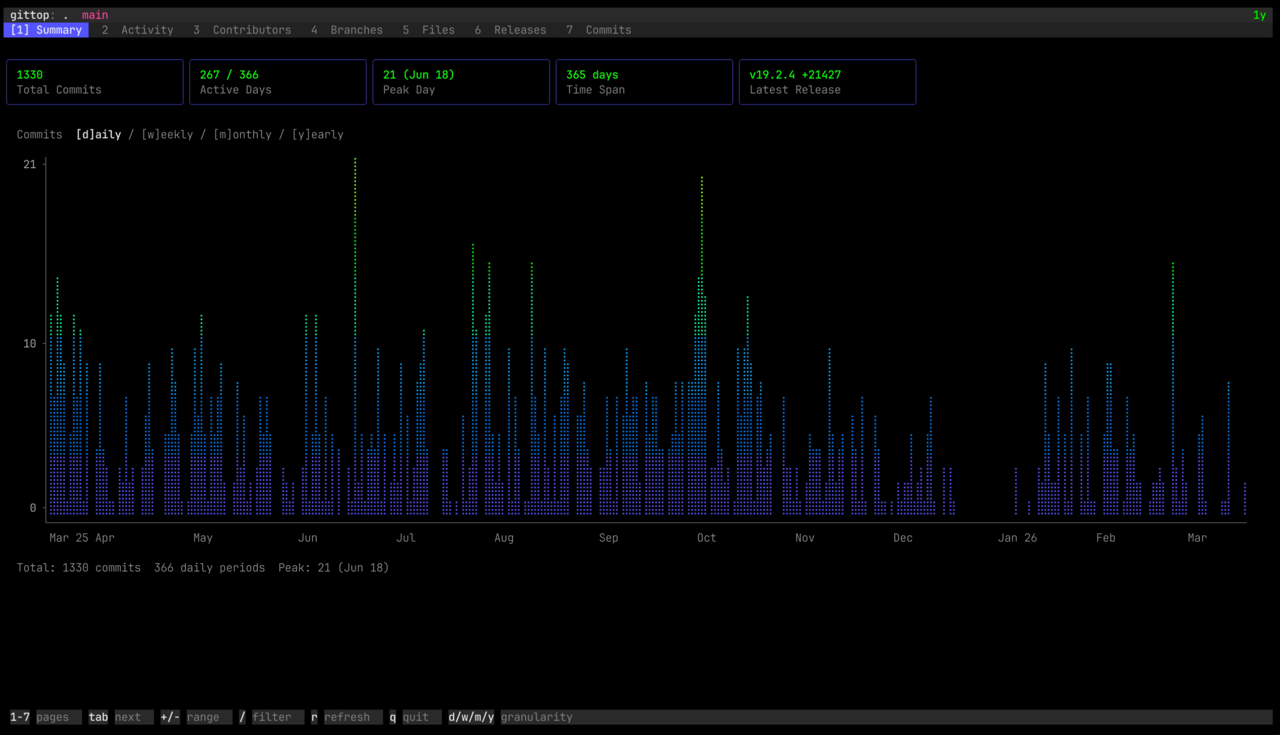Select the daily granularity option

[x=98, y=134]
